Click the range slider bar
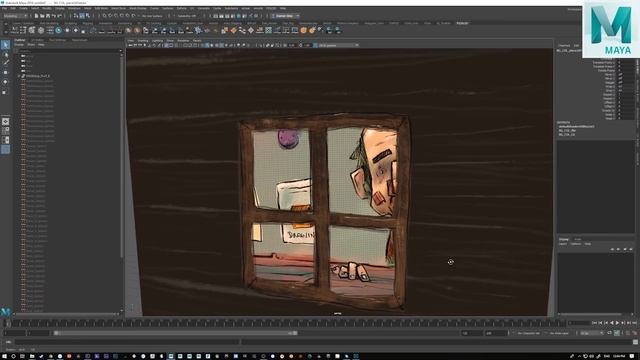 [x=176, y=333]
